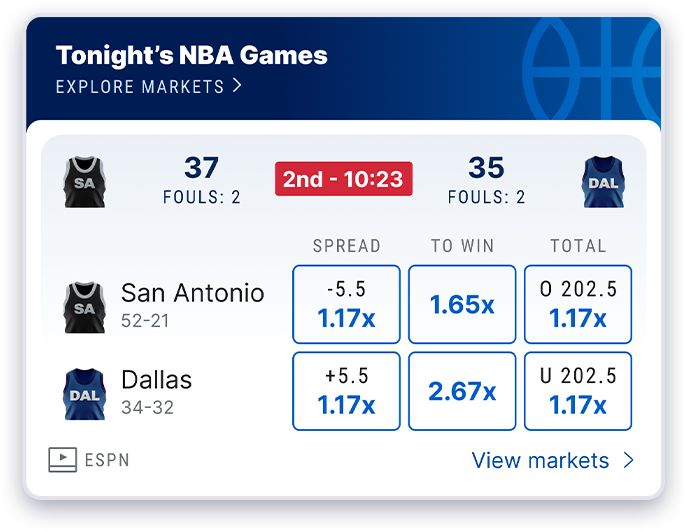This screenshot has width=687, height=531.
Task: Select Dallas +5.5 spread bet
Action: (346, 391)
